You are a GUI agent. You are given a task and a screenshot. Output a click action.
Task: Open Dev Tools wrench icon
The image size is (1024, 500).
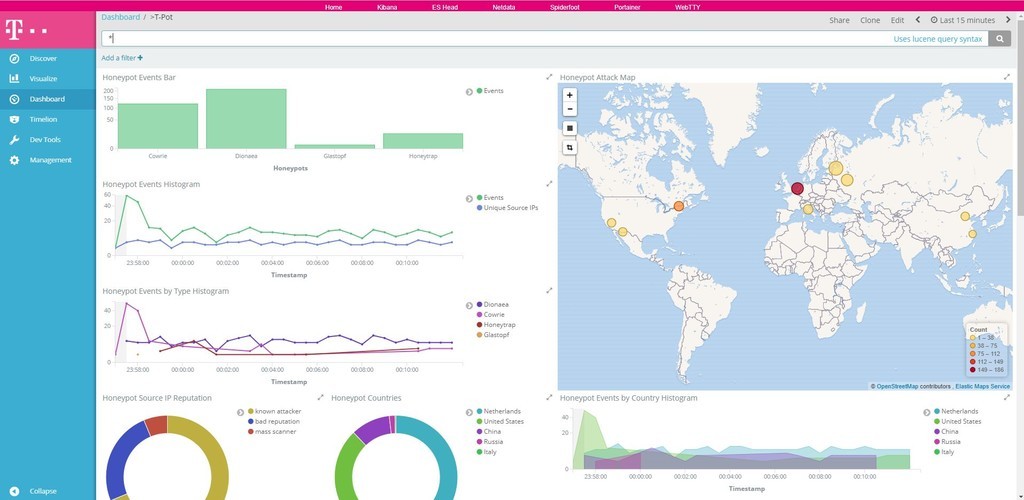tap(14, 140)
